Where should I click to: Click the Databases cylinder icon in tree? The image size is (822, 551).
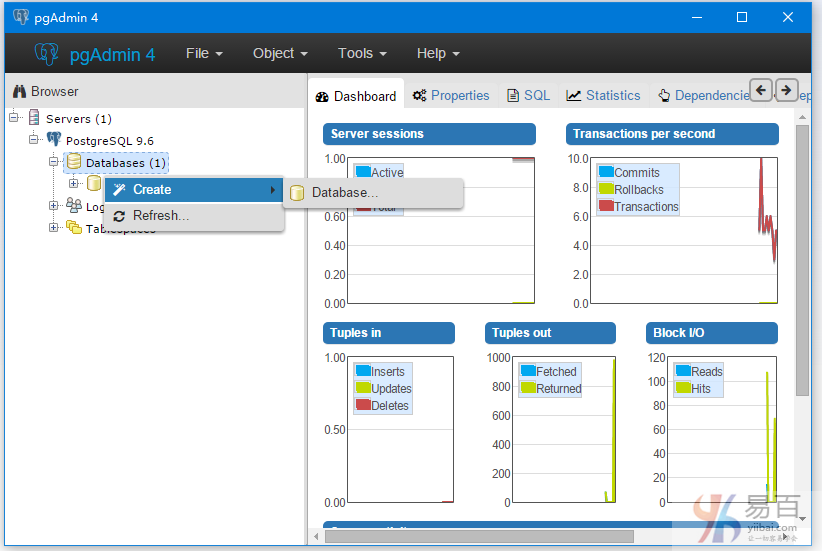coord(74,162)
